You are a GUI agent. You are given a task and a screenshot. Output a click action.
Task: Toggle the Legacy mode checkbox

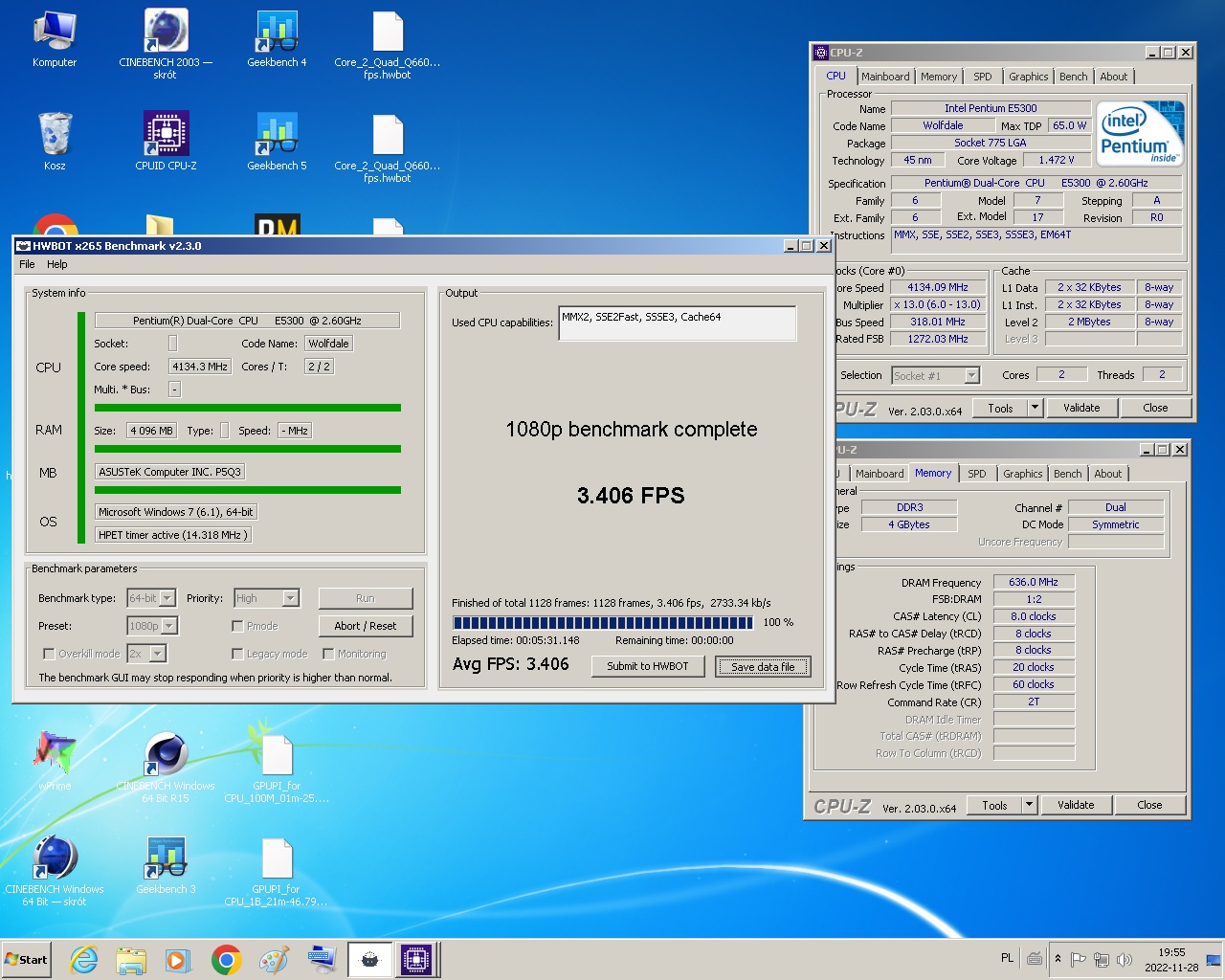237,654
